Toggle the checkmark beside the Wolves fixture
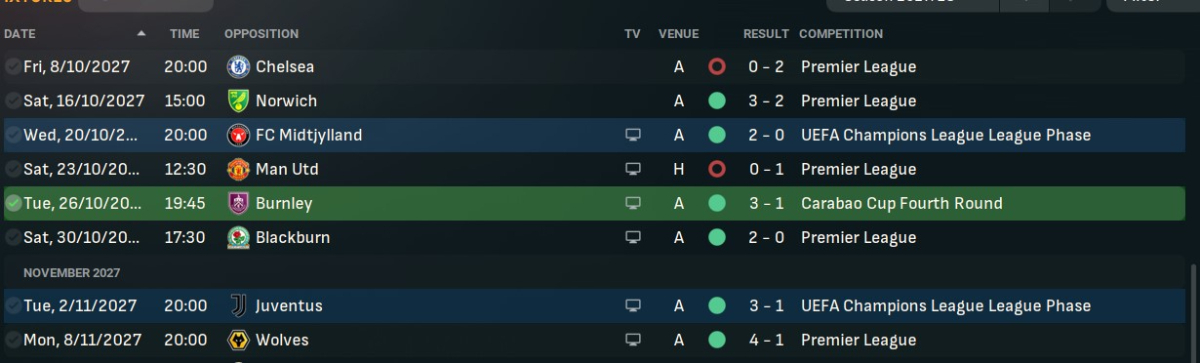The width and height of the screenshot is (1200, 363). pos(12,340)
